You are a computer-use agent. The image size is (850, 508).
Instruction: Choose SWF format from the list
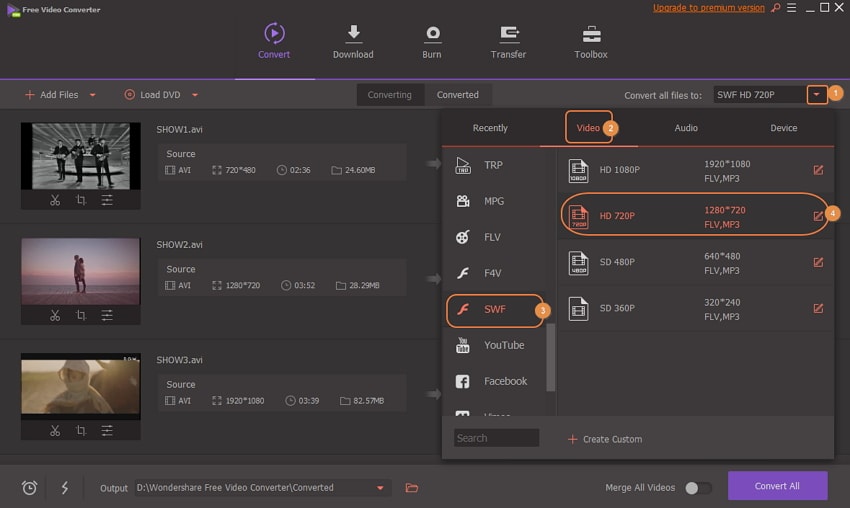494,310
